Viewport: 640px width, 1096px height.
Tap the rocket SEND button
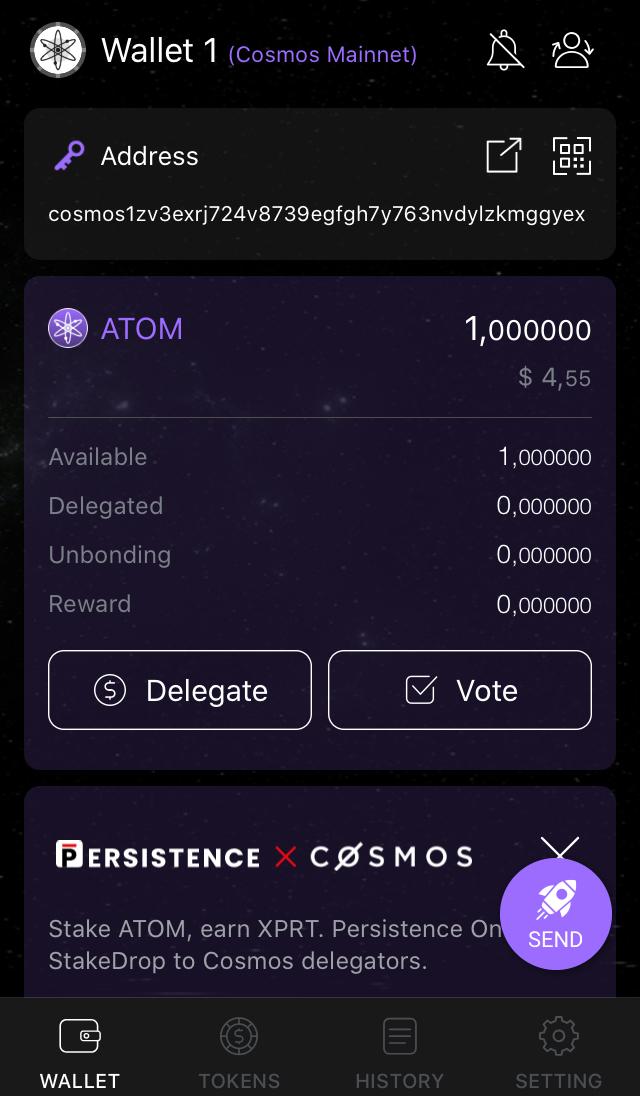(556, 914)
